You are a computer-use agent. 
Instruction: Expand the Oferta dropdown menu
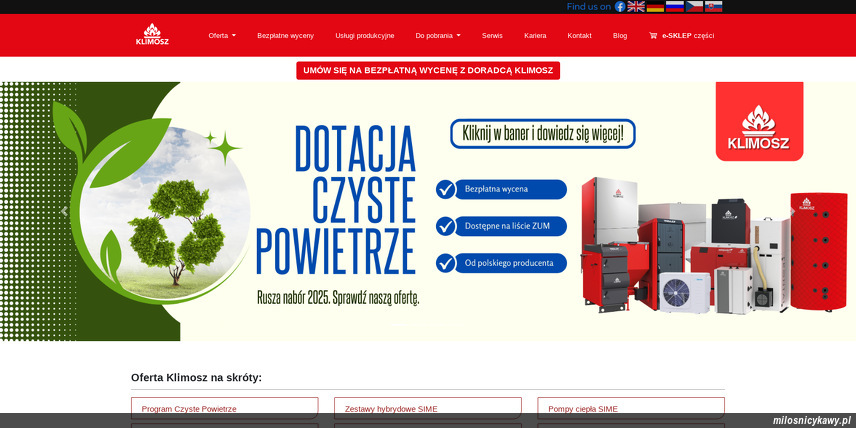(x=222, y=35)
